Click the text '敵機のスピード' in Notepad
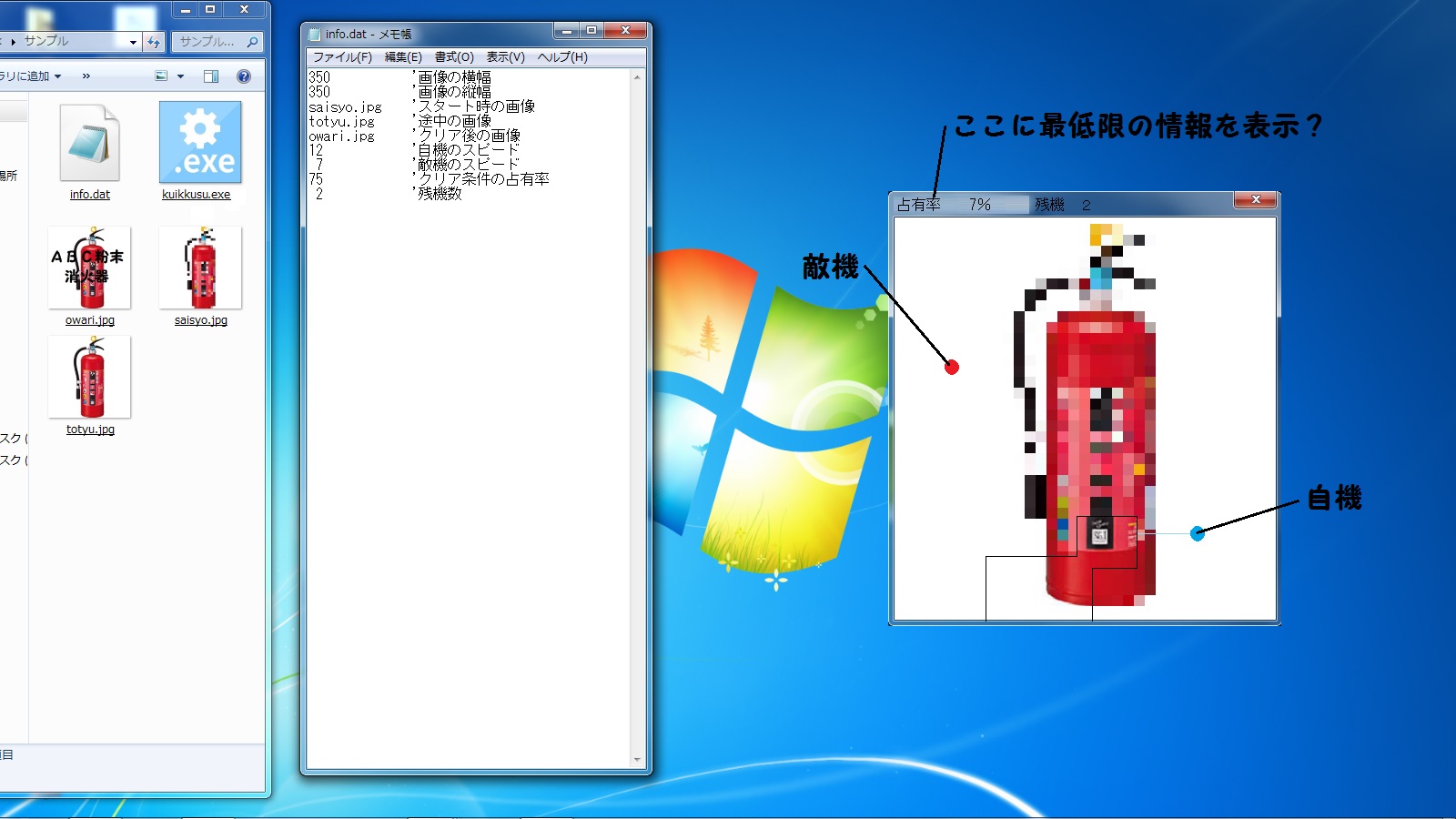This screenshot has width=1456, height=819. coord(469,165)
